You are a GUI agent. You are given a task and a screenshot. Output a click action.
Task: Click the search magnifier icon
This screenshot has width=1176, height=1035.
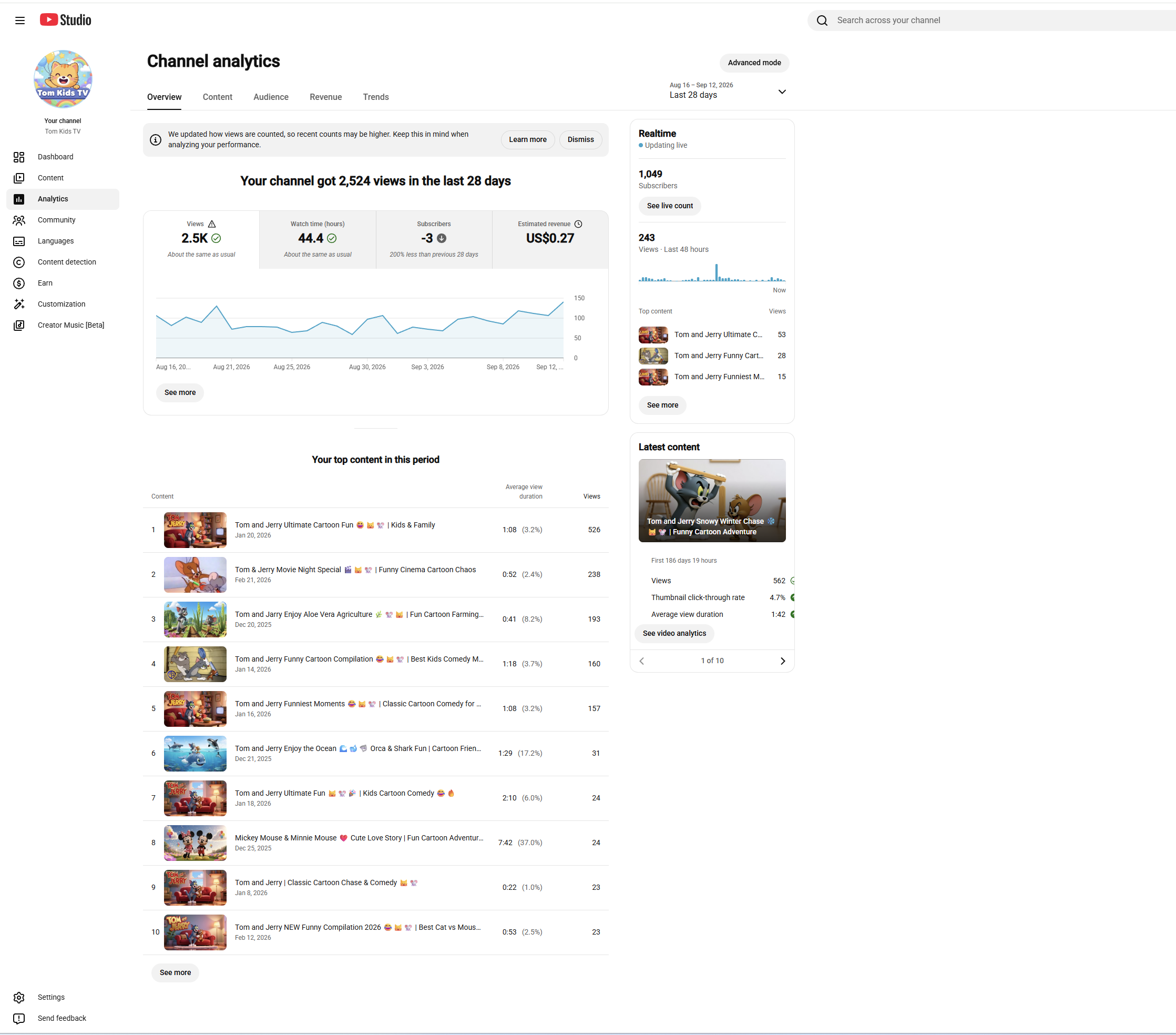[x=822, y=21]
